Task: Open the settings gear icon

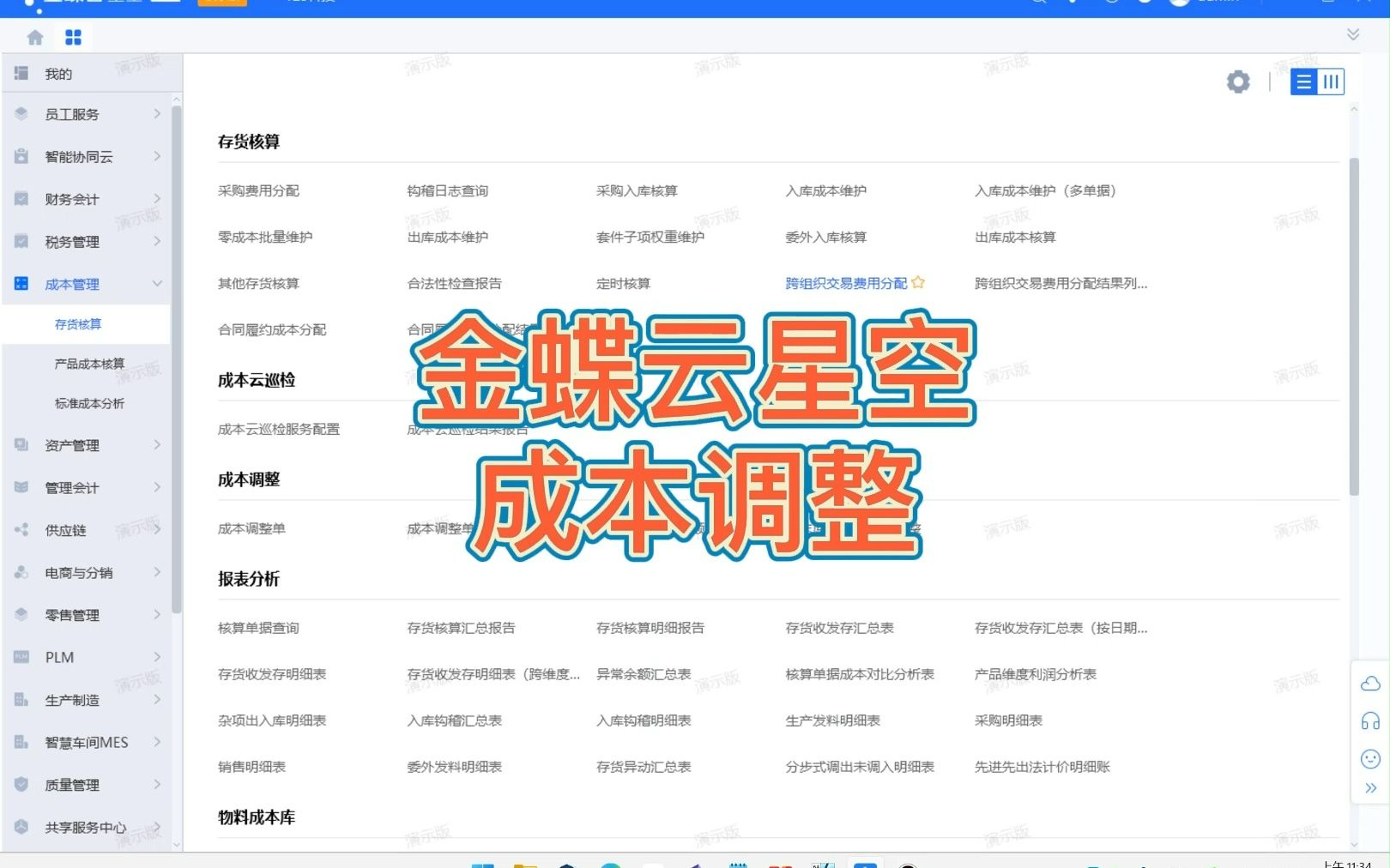Action: [1237, 81]
